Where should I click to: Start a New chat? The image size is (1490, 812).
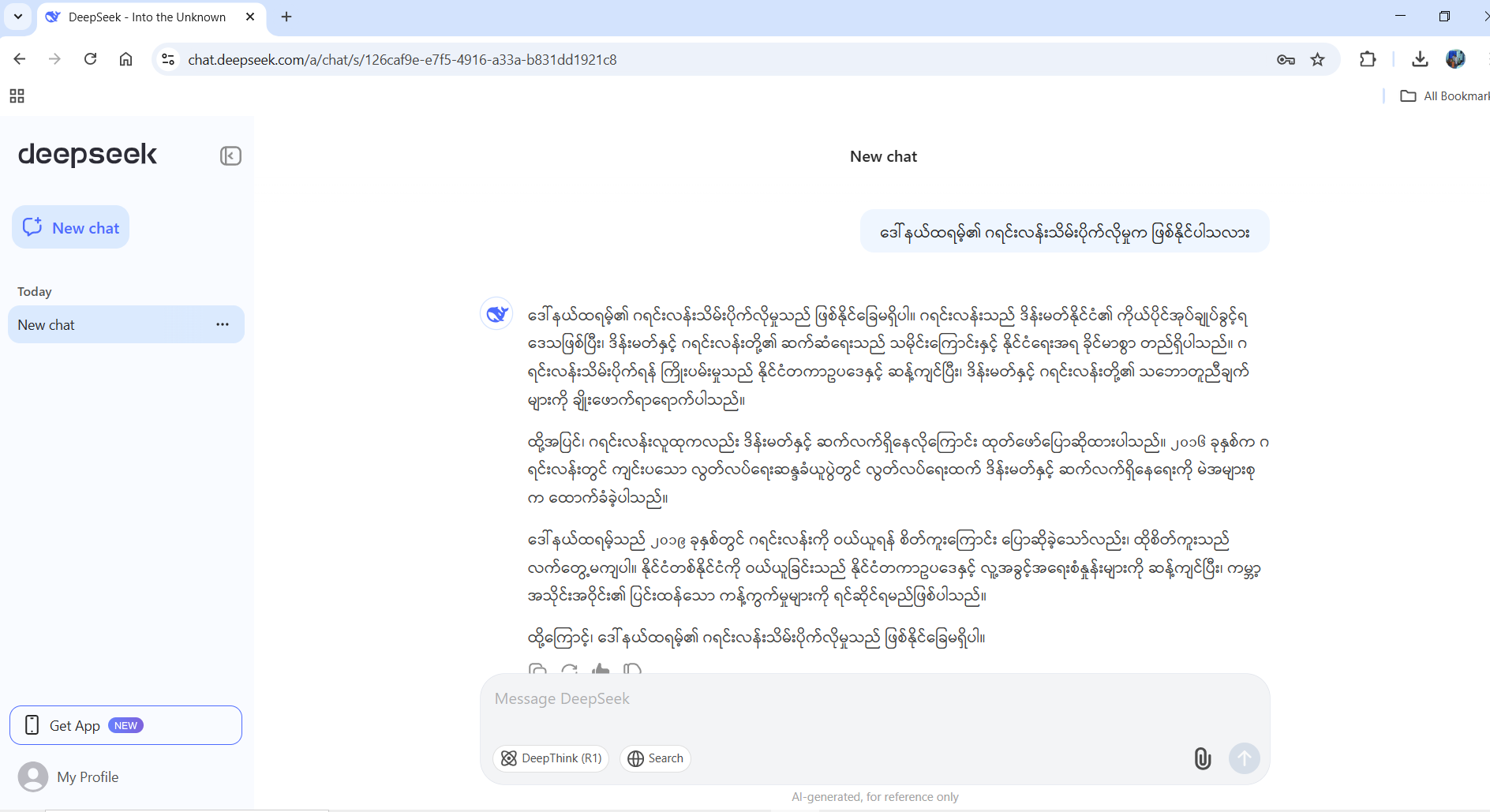70,228
